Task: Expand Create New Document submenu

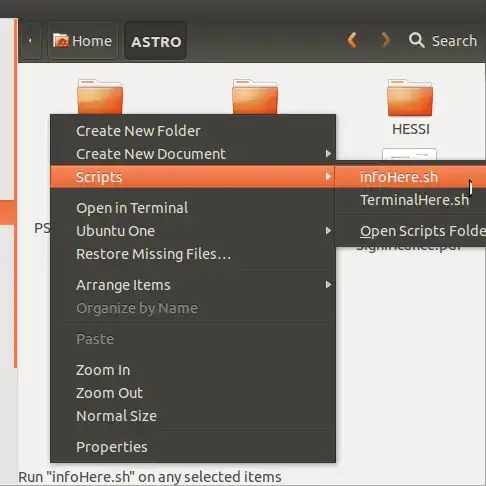Action: click(x=193, y=154)
